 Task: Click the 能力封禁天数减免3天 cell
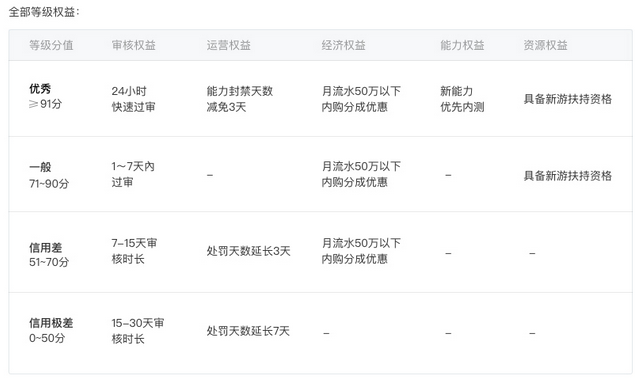click(240, 99)
